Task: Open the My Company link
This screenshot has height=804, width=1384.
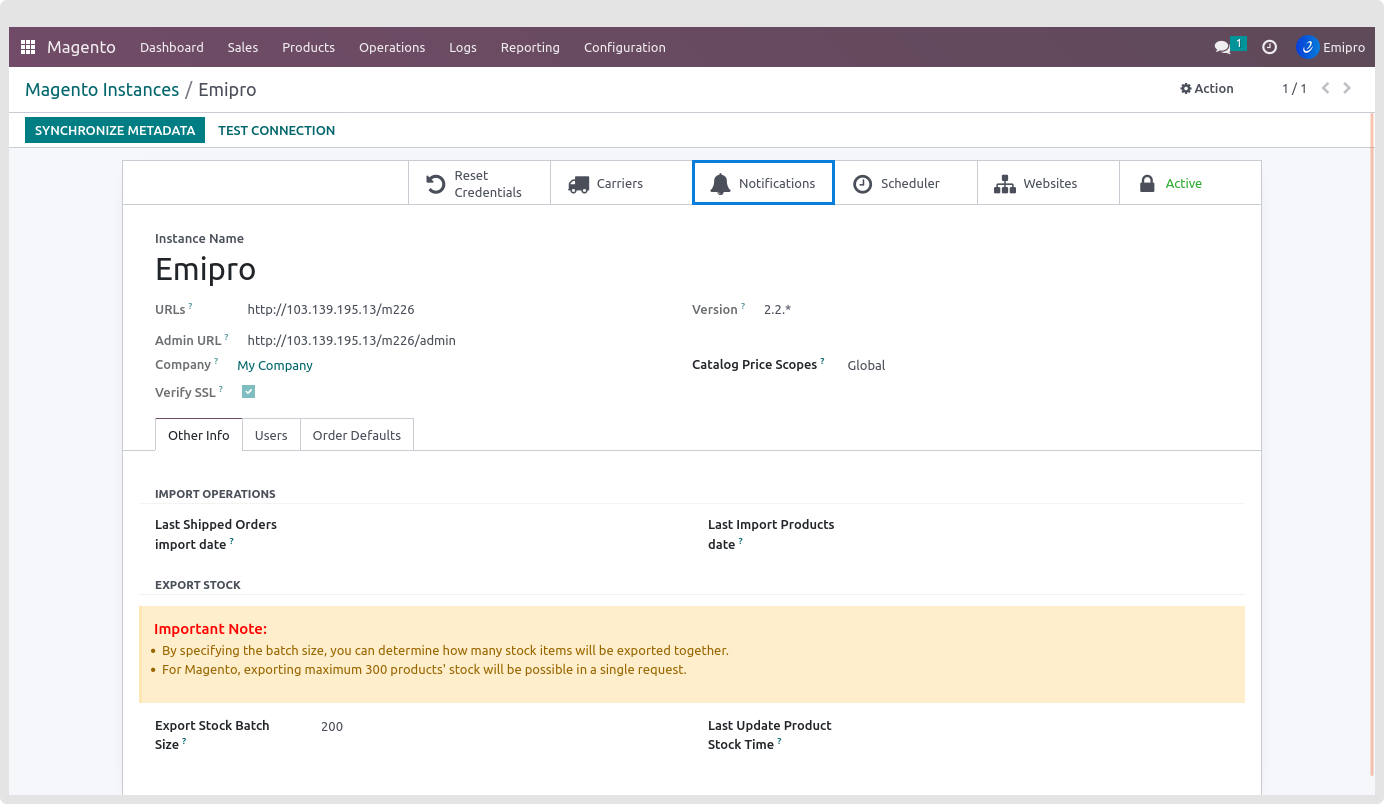Action: point(275,366)
